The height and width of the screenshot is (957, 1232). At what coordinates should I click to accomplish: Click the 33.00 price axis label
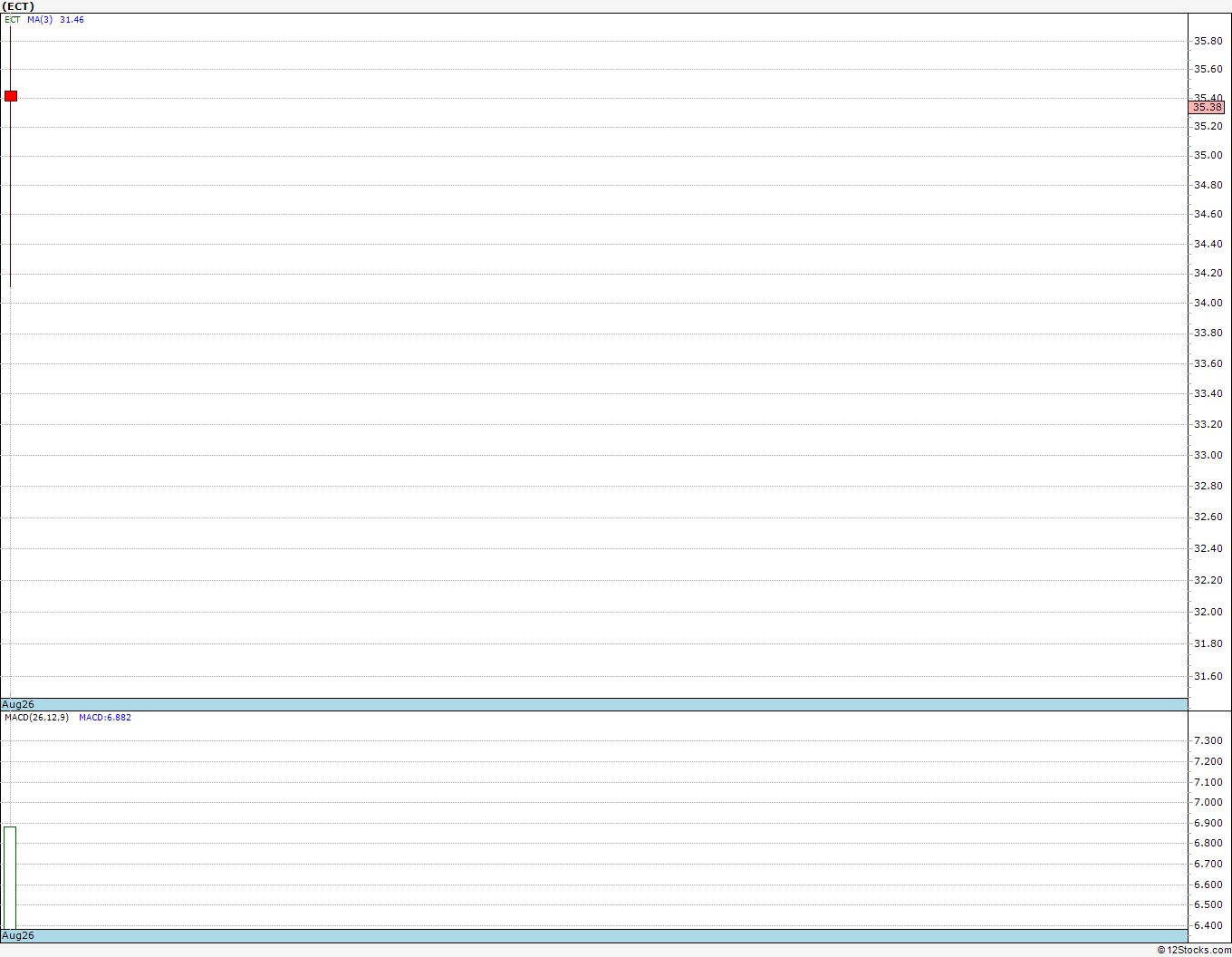coord(1208,455)
